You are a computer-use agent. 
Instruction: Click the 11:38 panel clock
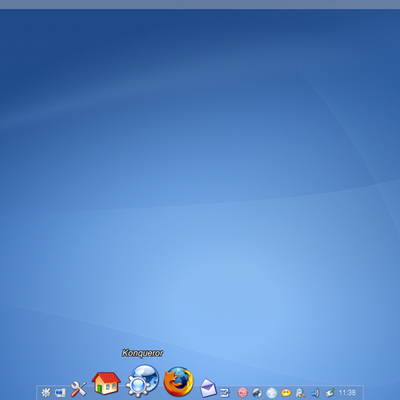click(x=347, y=393)
